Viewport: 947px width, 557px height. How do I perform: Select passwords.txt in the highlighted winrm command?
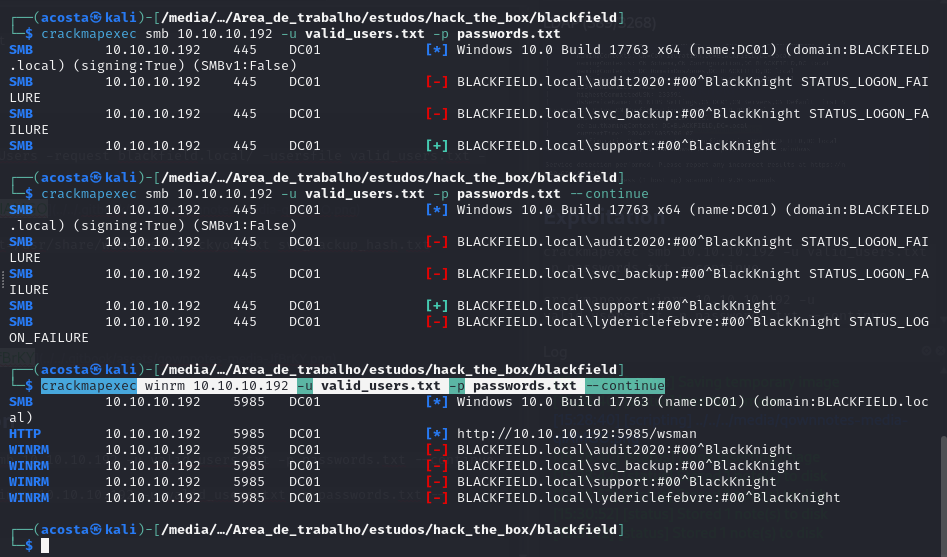525,385
